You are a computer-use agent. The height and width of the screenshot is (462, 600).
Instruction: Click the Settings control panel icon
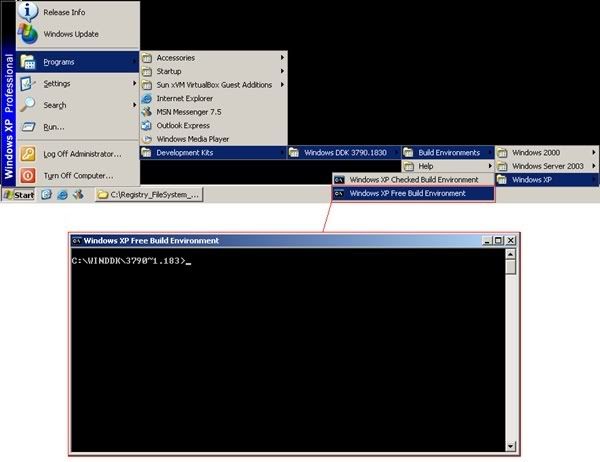[28, 83]
